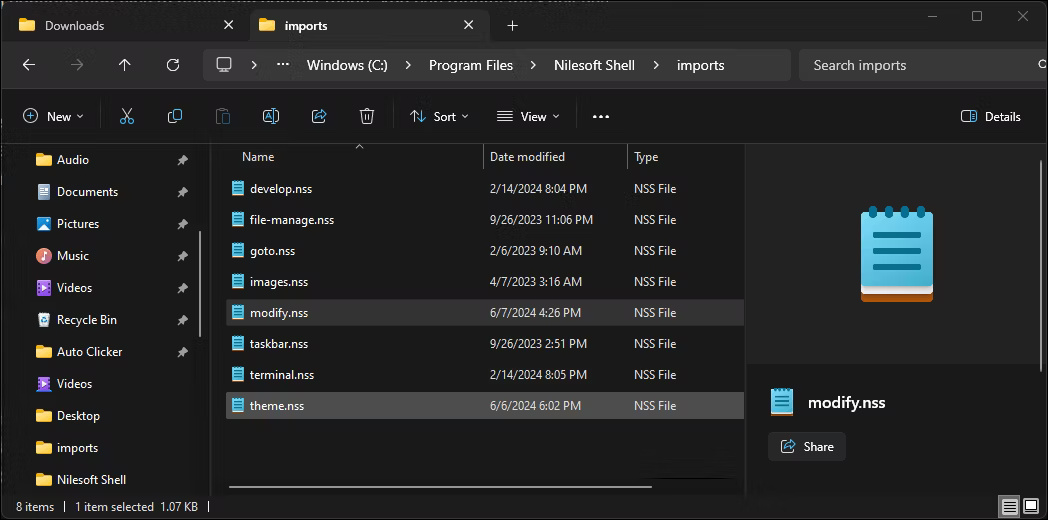
Task: Click the Copy icon in toolbar
Action: [x=174, y=116]
